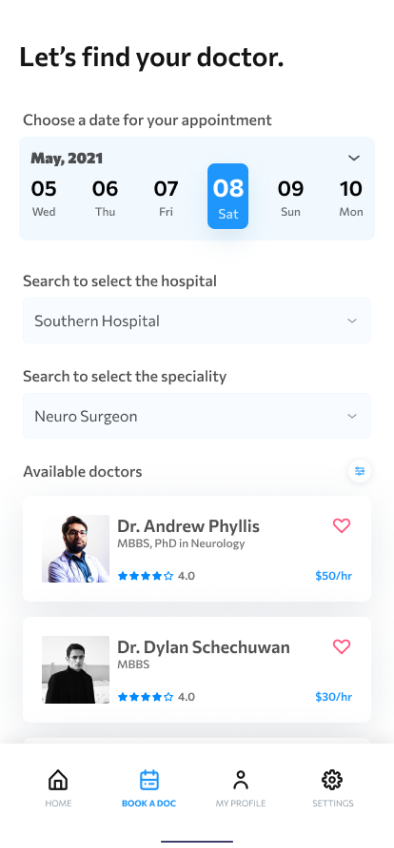Select date 06 Thu

105,197
